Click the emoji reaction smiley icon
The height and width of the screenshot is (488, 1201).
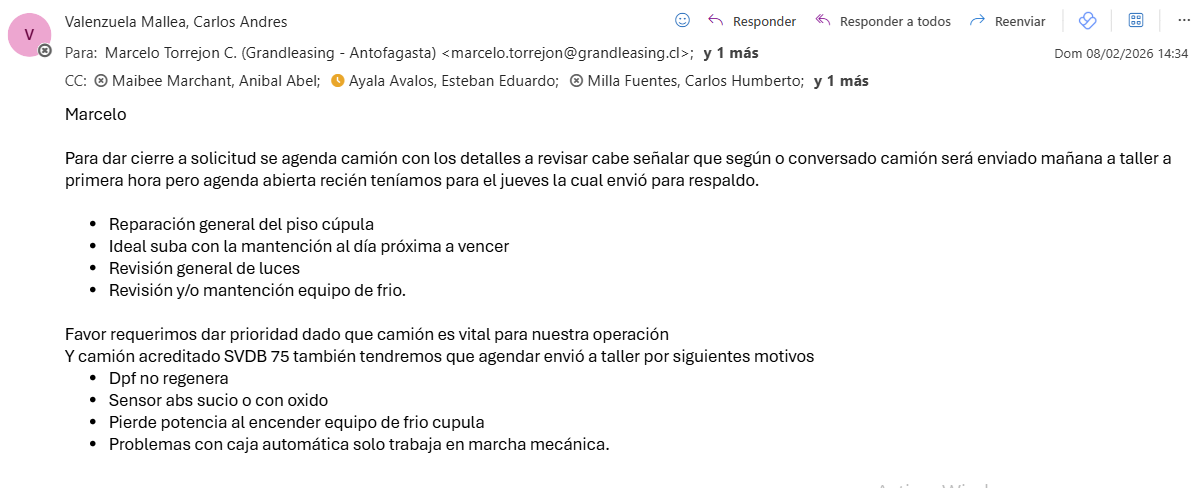click(x=683, y=20)
